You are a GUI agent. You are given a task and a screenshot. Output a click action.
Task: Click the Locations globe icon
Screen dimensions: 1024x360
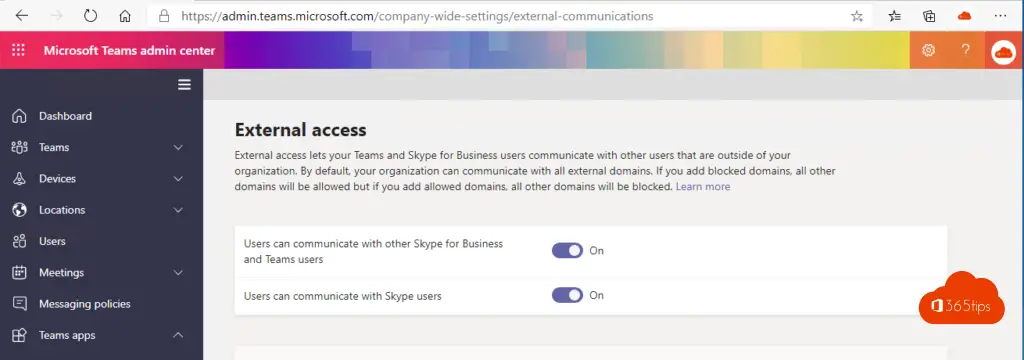tap(20, 210)
